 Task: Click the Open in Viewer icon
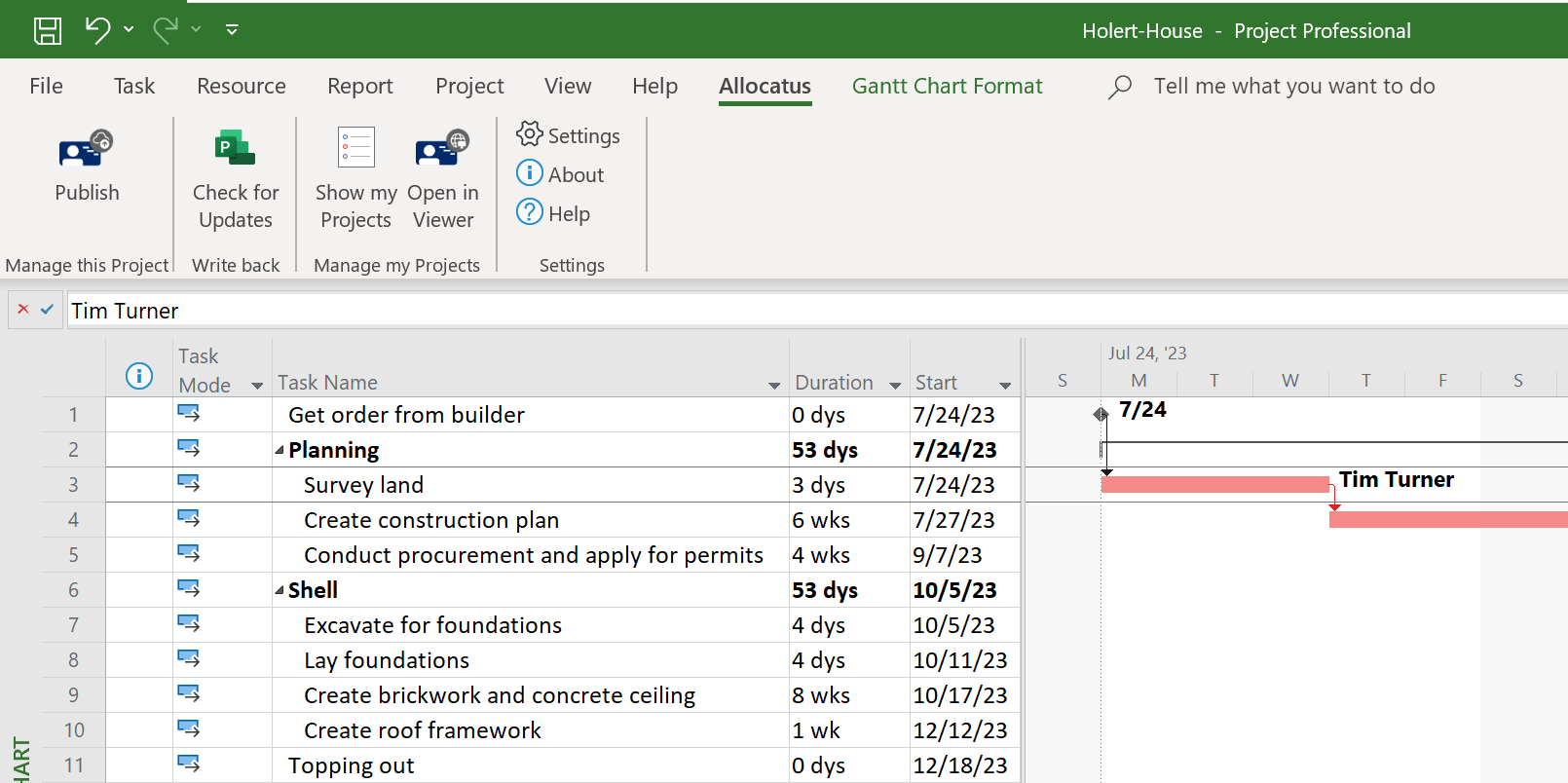(x=443, y=148)
